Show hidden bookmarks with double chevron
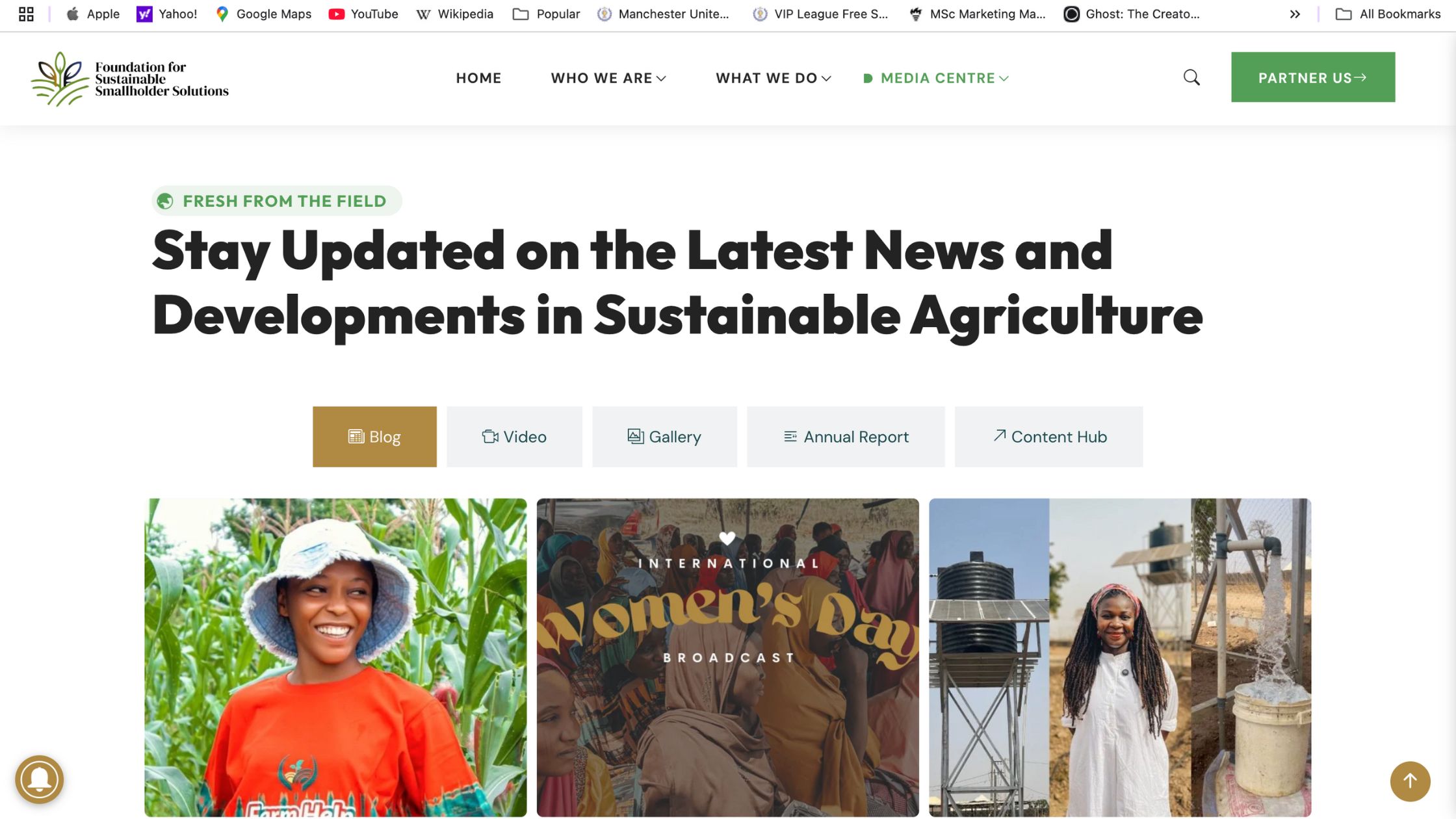The height and width of the screenshot is (819, 1456). [1295, 14]
